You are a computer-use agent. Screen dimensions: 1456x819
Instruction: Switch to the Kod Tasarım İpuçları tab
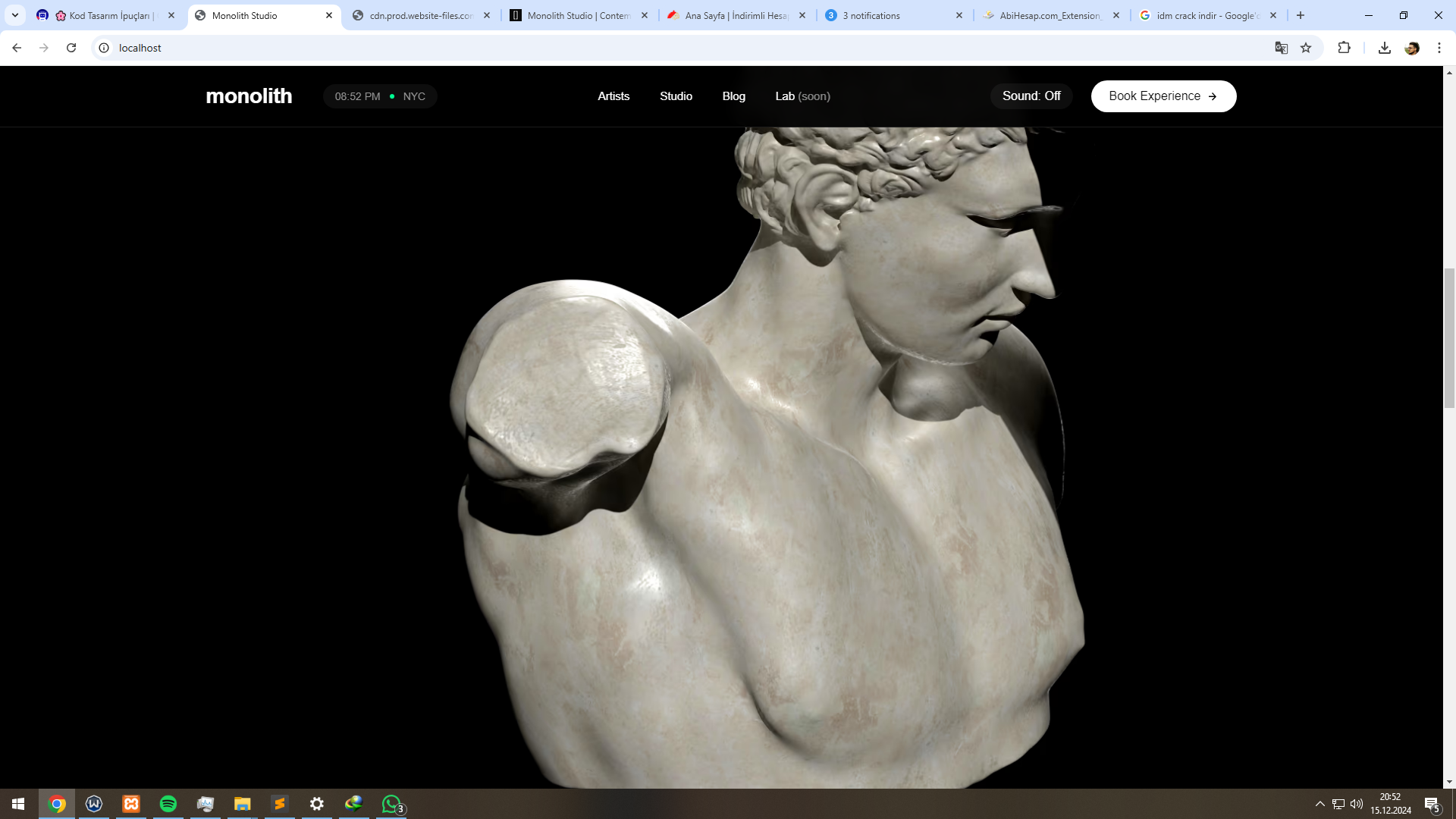click(x=109, y=15)
